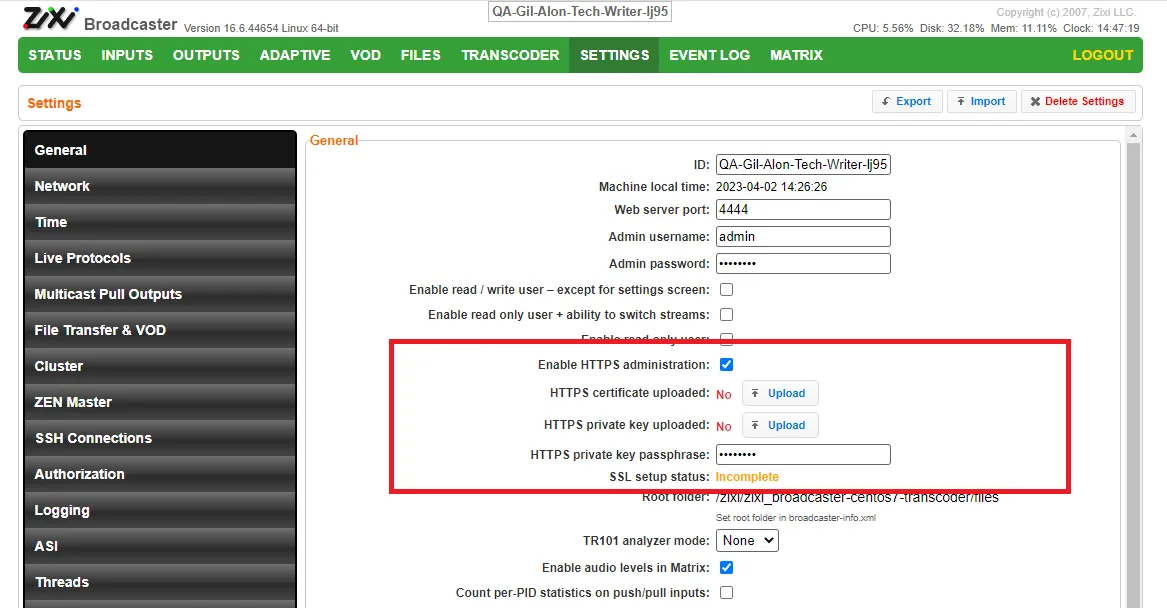Click the Admin password field

point(803,263)
